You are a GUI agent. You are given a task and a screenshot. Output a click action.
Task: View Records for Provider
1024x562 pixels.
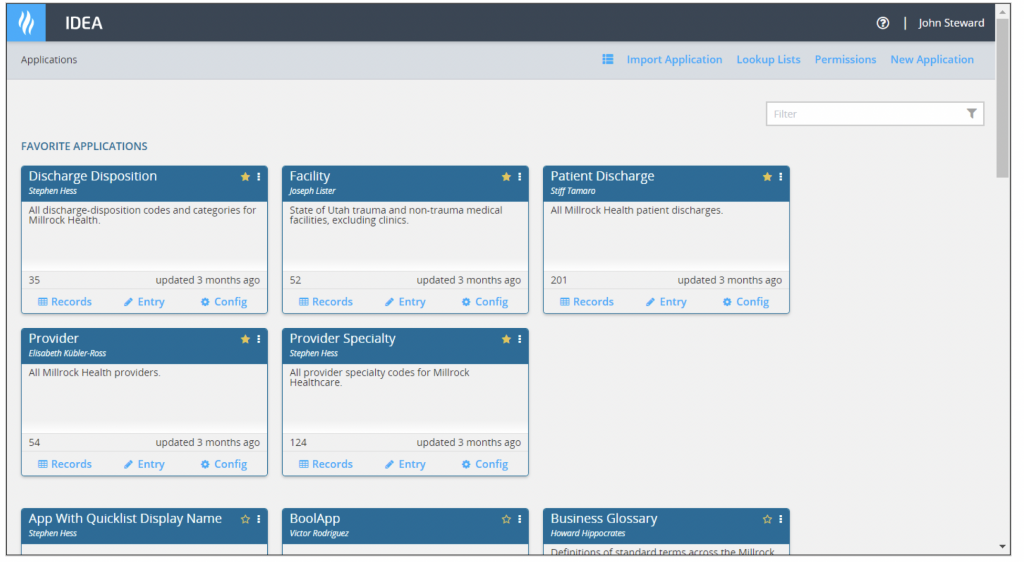click(x=65, y=464)
